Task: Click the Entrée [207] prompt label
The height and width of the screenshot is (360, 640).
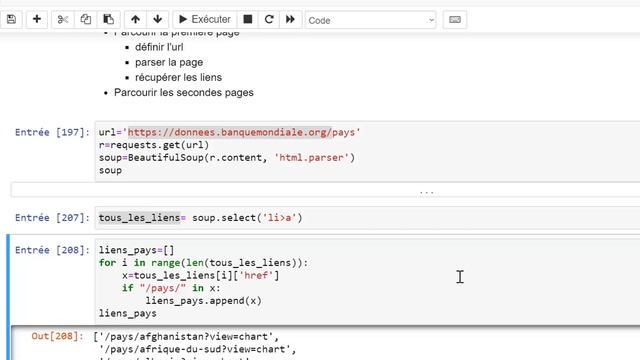Action: tap(52, 218)
